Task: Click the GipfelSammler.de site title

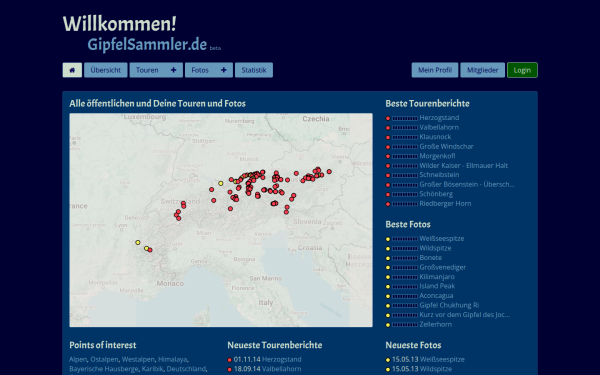Action: point(147,44)
